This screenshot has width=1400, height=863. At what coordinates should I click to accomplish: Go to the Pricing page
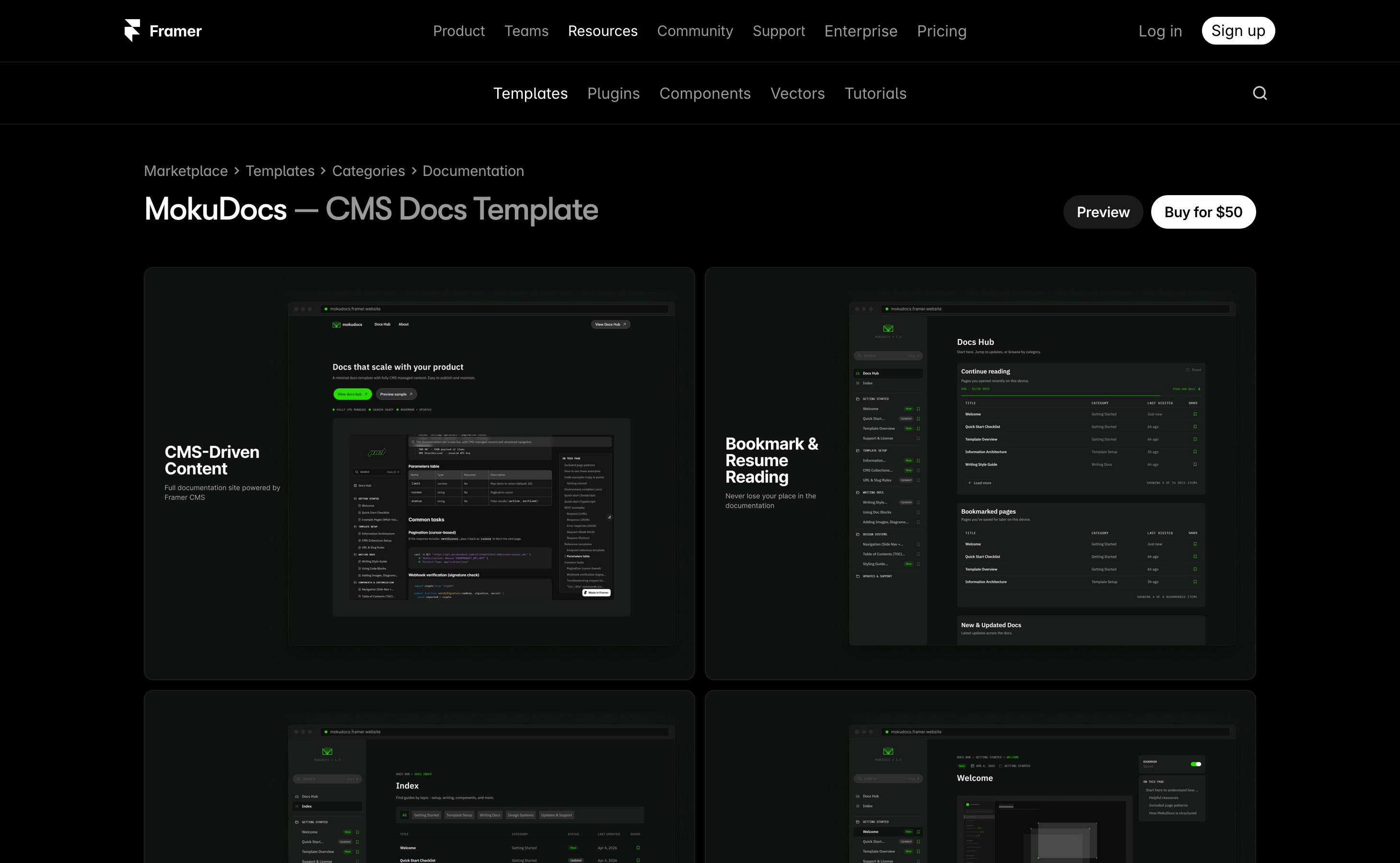[942, 31]
